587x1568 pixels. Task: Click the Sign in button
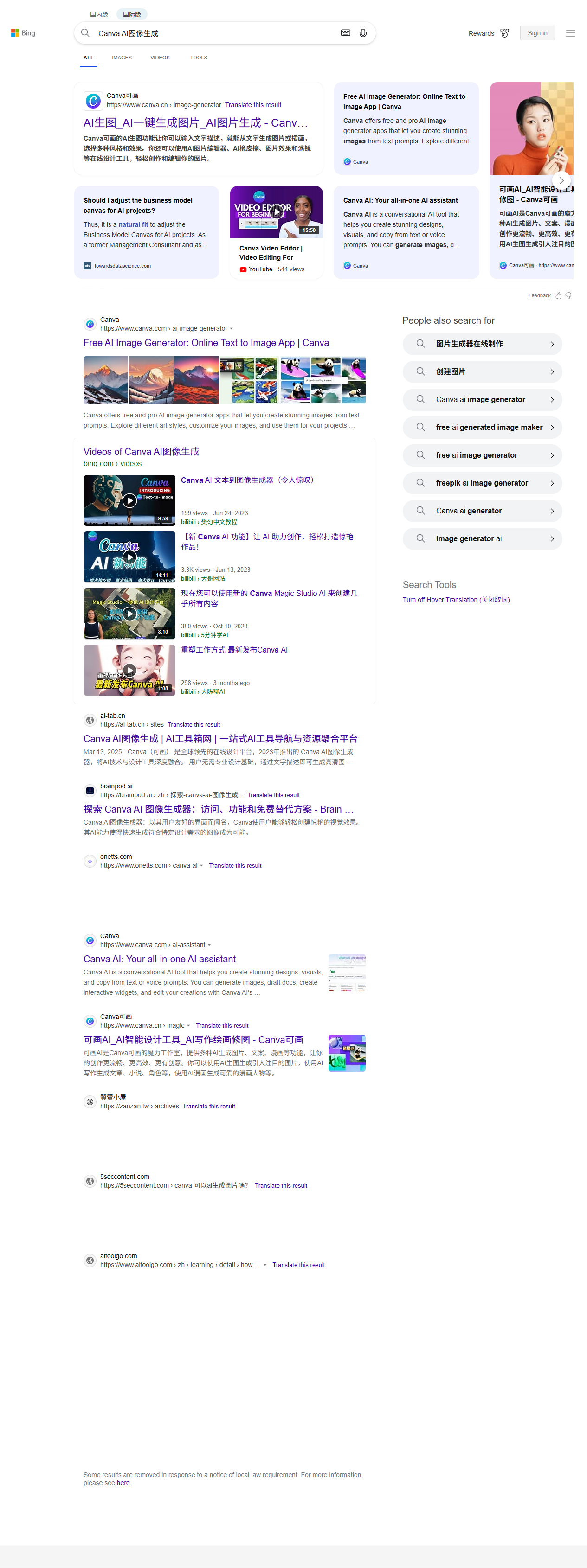(536, 33)
